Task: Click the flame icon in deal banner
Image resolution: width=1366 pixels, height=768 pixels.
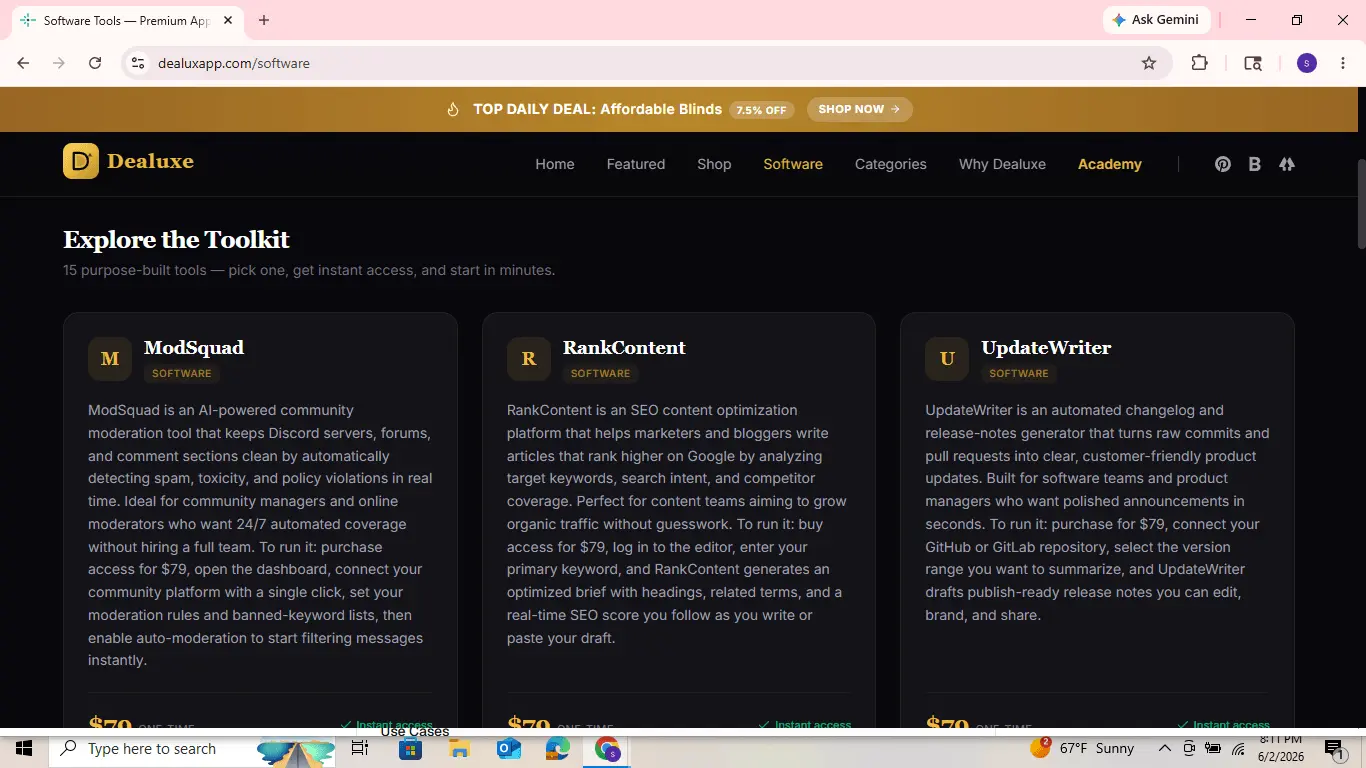Action: [453, 109]
